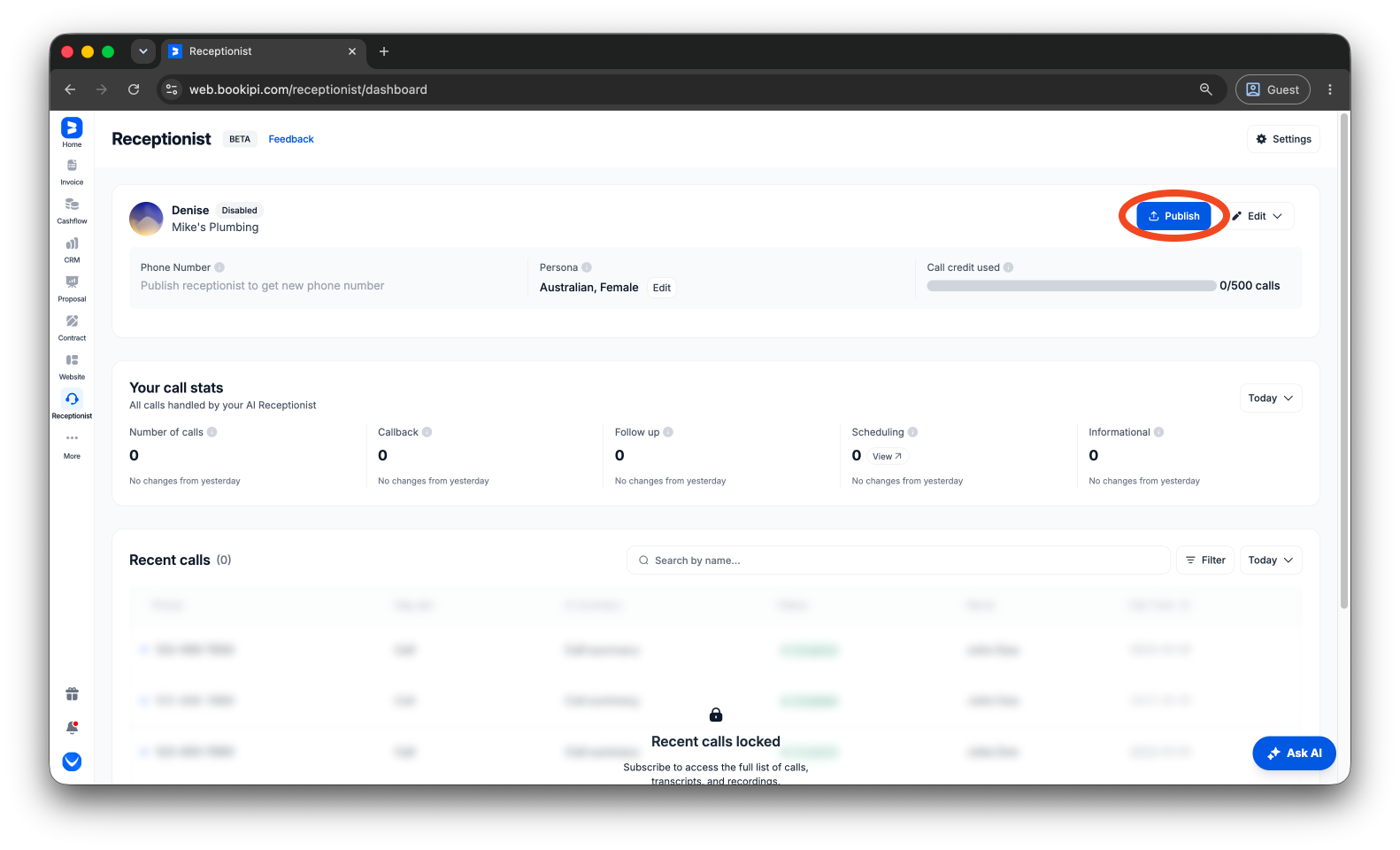Close the Receptionist tab
Viewport: 1400px width, 850px height.
point(352,51)
